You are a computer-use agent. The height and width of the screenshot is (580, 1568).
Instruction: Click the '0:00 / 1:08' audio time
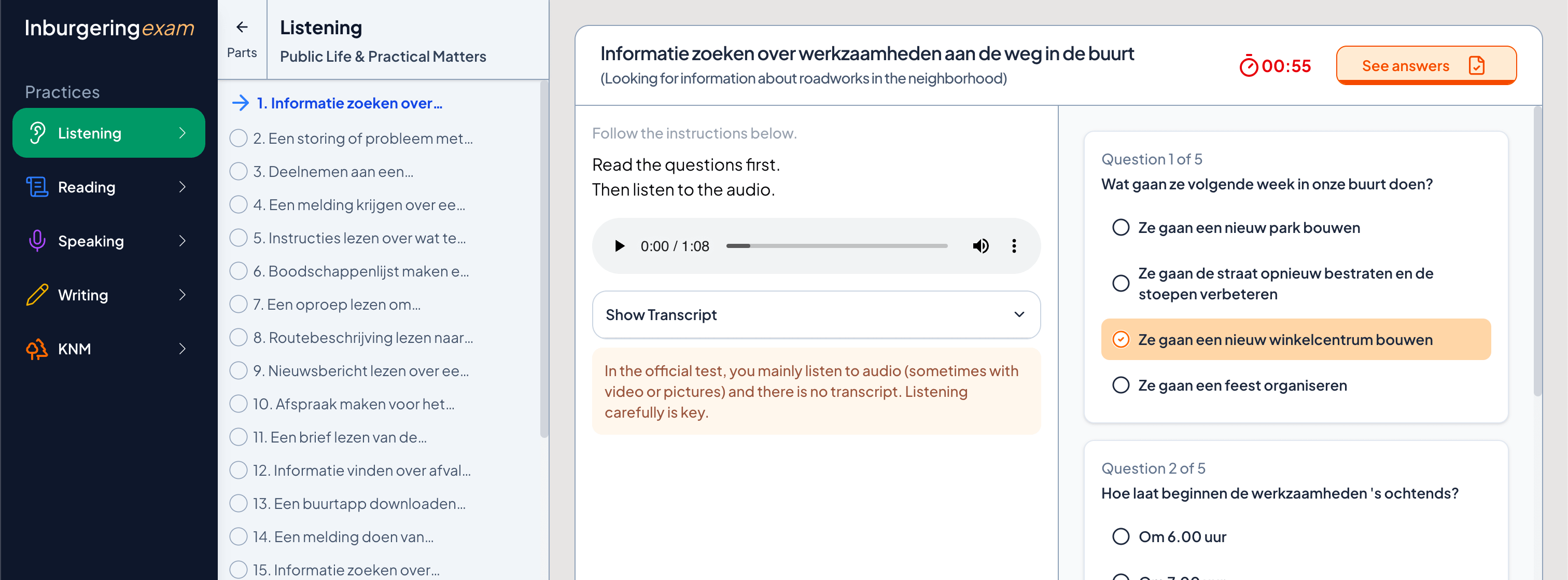[x=675, y=246]
